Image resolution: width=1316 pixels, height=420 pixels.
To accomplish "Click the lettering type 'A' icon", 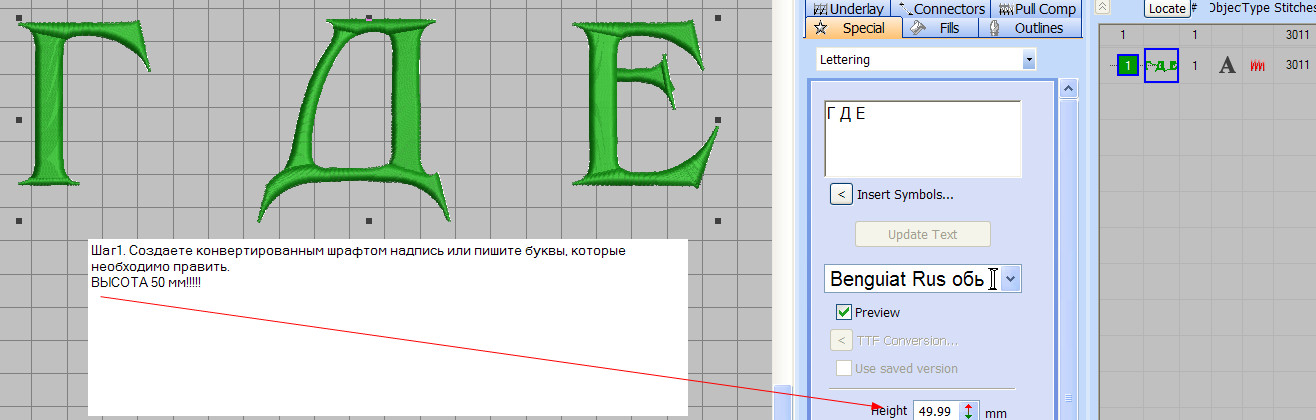I will pos(1227,66).
